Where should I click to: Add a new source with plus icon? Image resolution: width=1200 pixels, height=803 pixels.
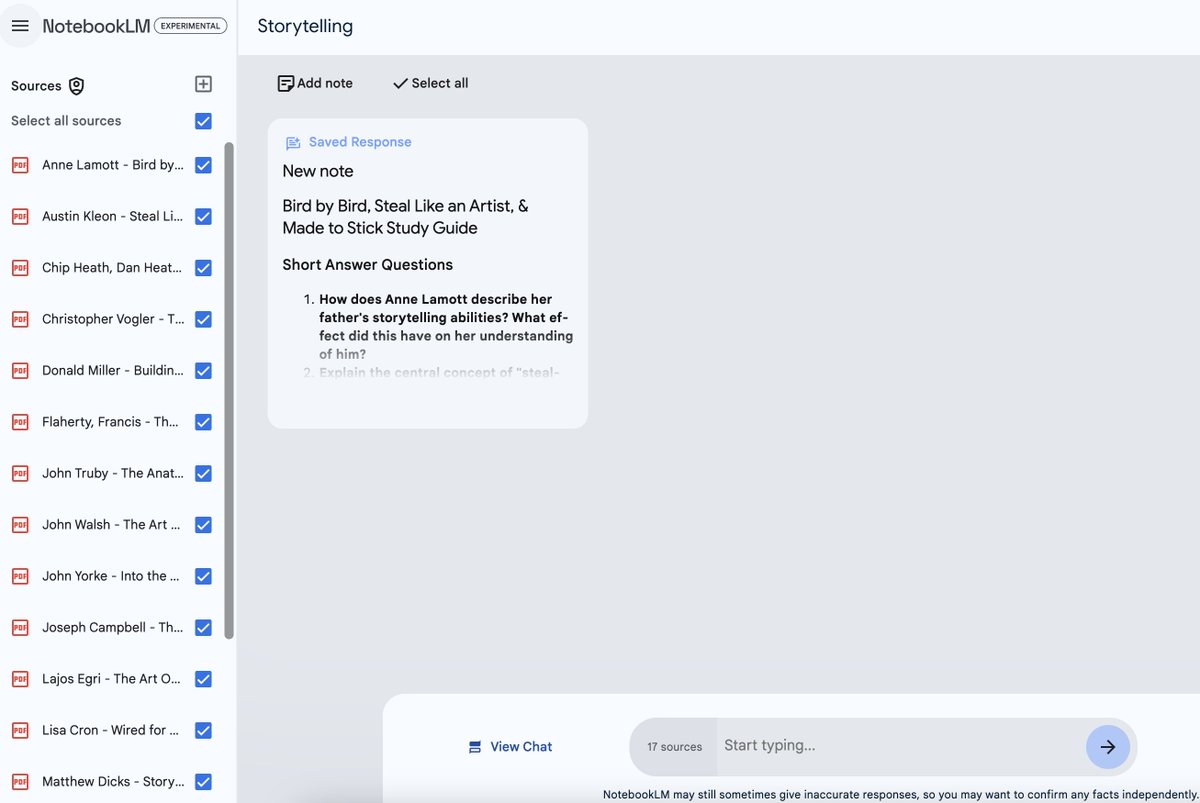click(x=203, y=84)
